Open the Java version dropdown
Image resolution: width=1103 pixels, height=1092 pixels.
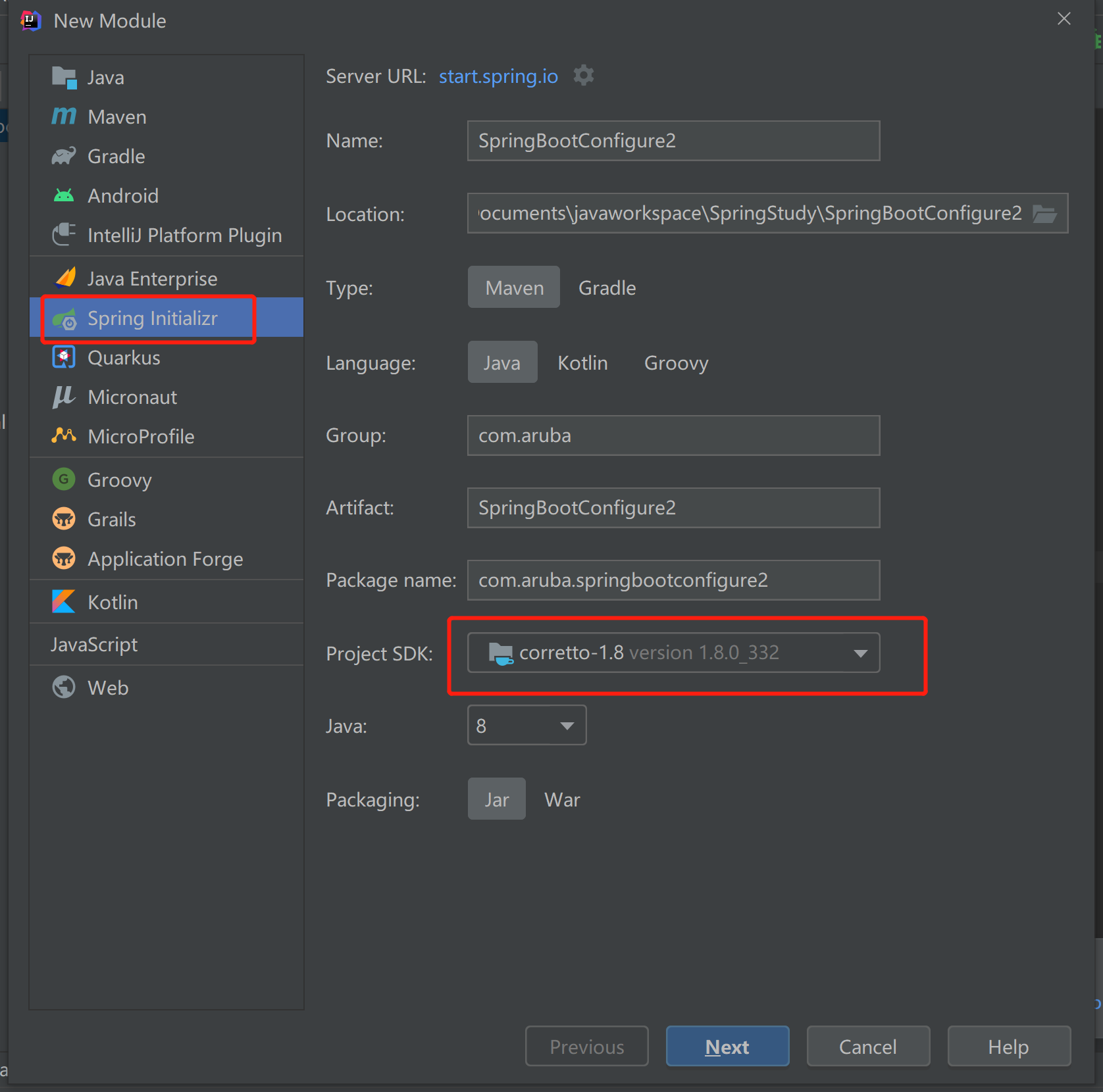click(x=526, y=725)
